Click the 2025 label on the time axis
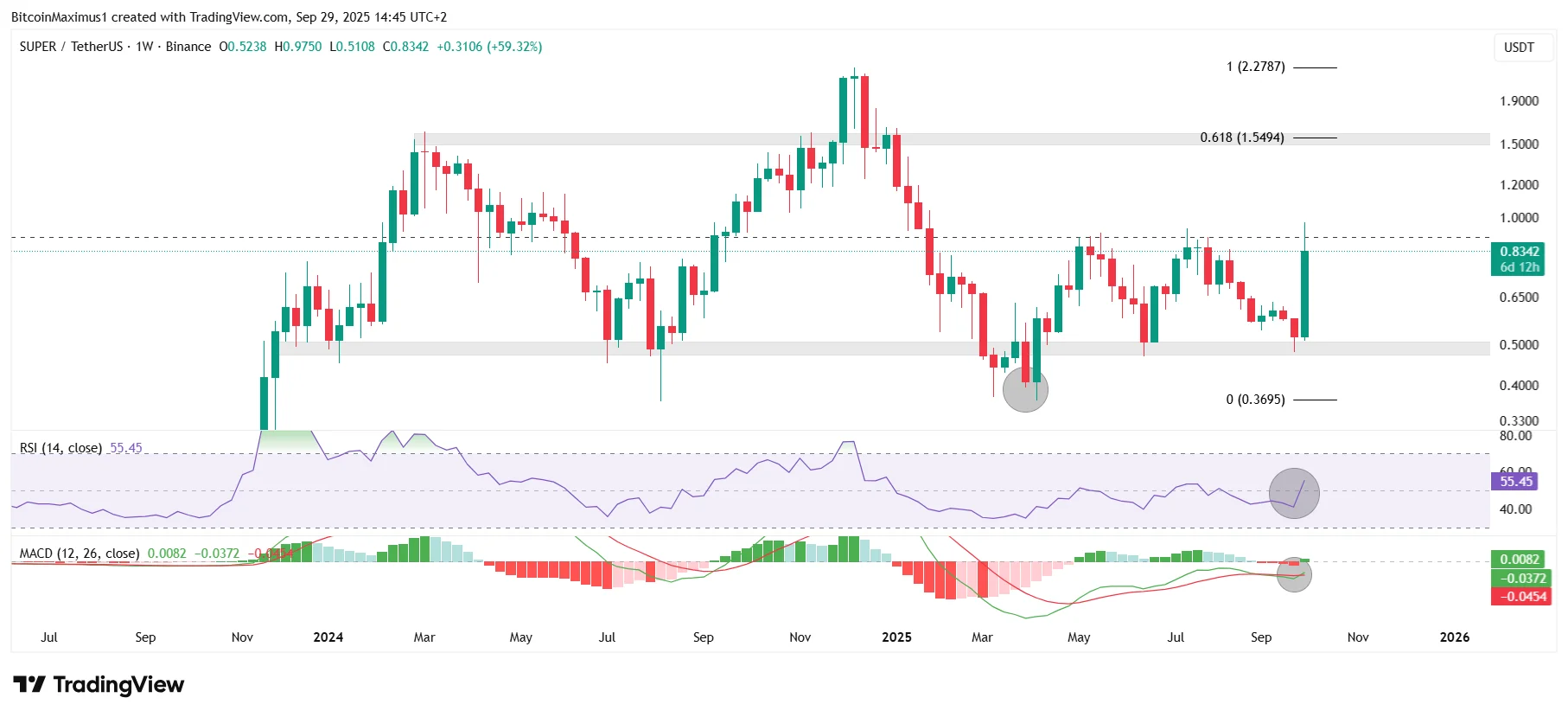 tap(896, 637)
